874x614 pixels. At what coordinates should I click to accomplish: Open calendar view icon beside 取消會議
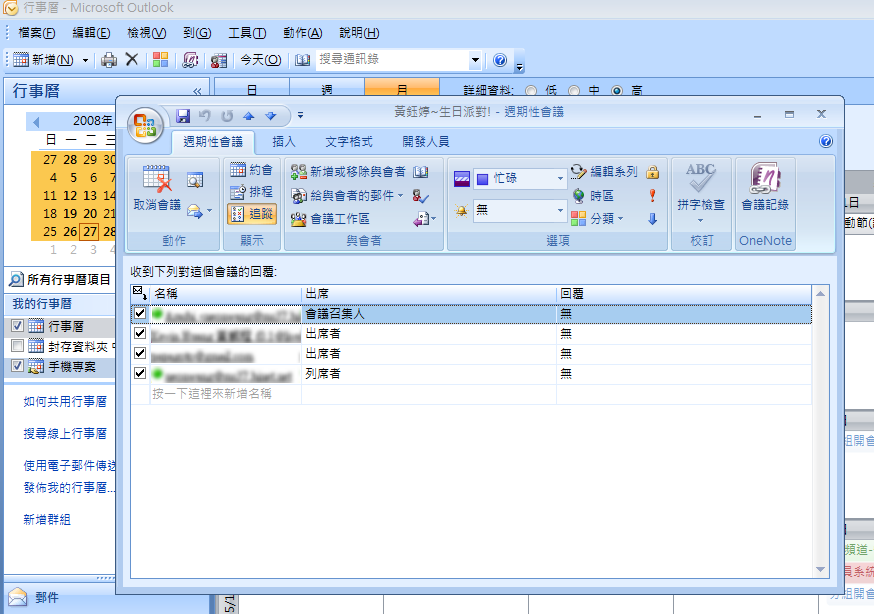195,180
